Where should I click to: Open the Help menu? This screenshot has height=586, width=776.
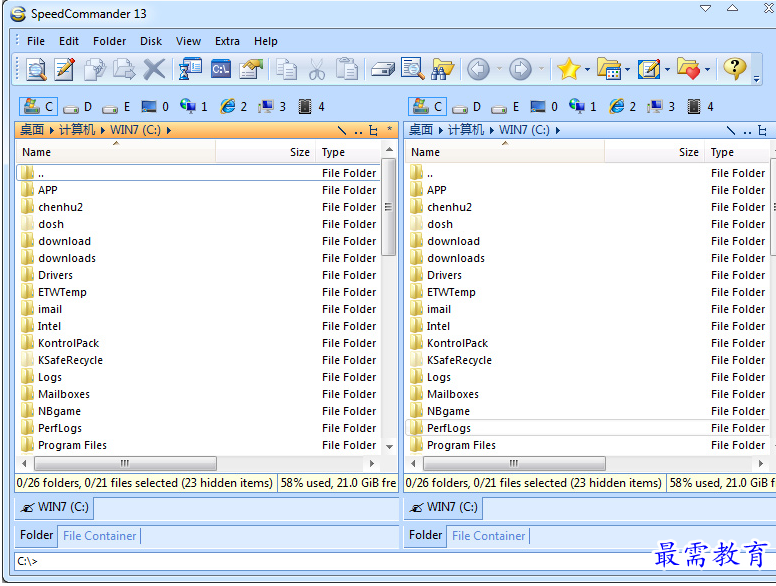266,41
